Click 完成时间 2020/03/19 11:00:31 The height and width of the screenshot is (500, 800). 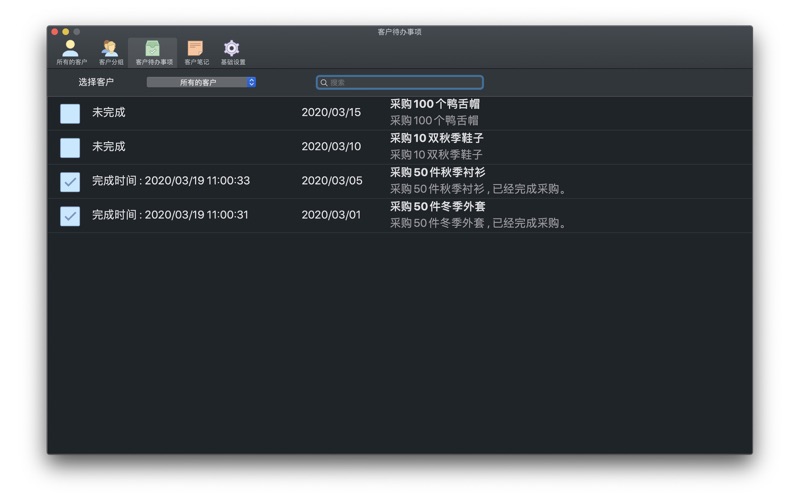[170, 215]
